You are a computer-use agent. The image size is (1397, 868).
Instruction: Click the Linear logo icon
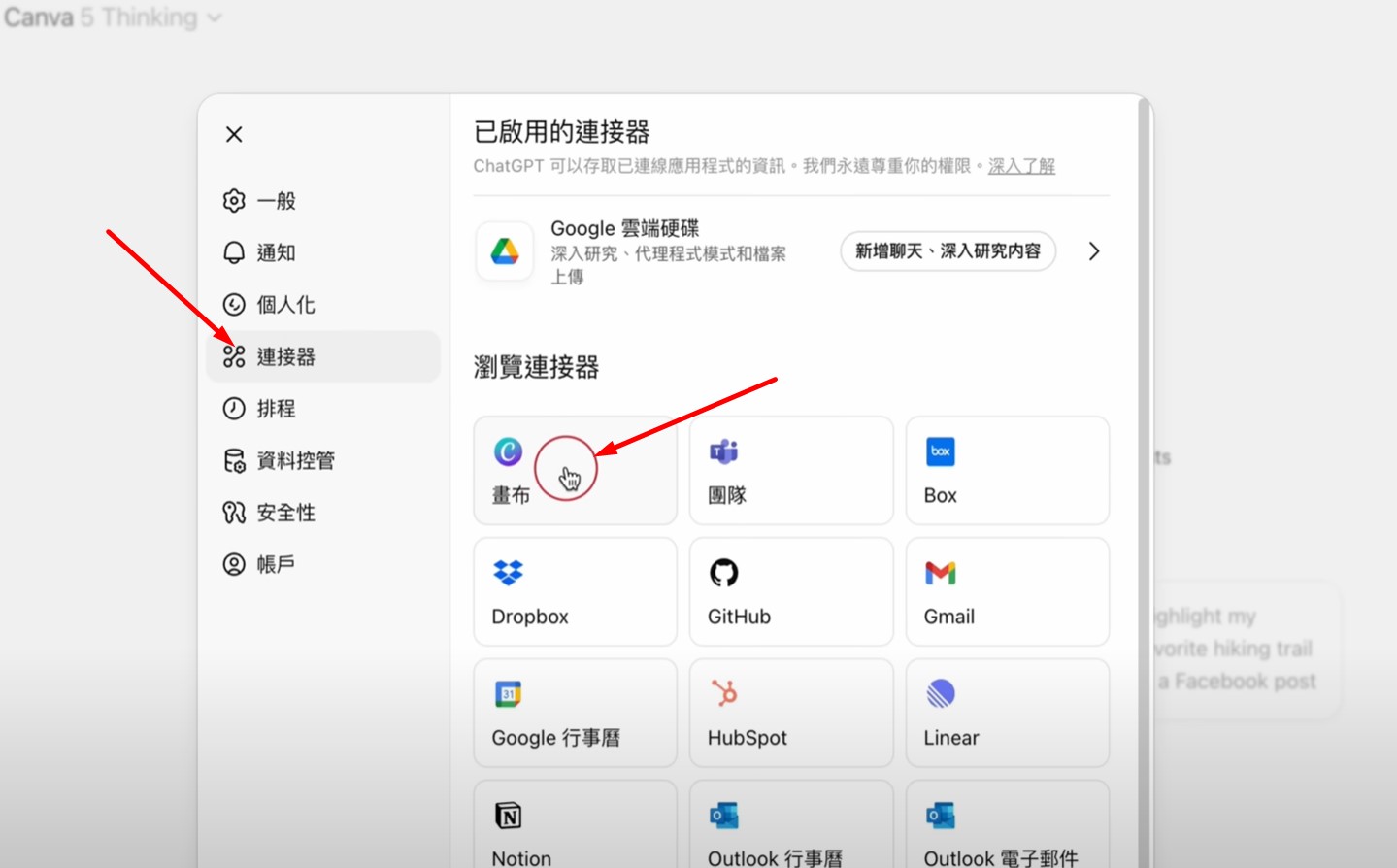point(941,693)
